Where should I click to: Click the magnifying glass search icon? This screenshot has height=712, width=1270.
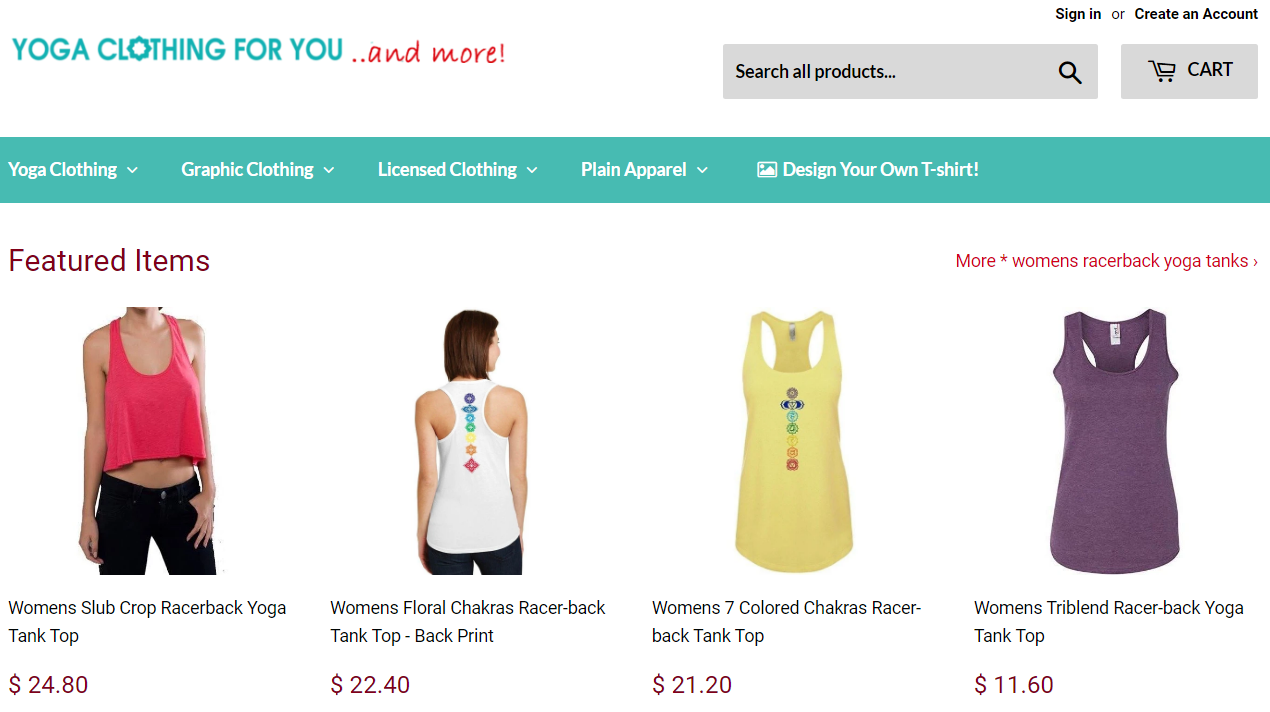(1070, 72)
